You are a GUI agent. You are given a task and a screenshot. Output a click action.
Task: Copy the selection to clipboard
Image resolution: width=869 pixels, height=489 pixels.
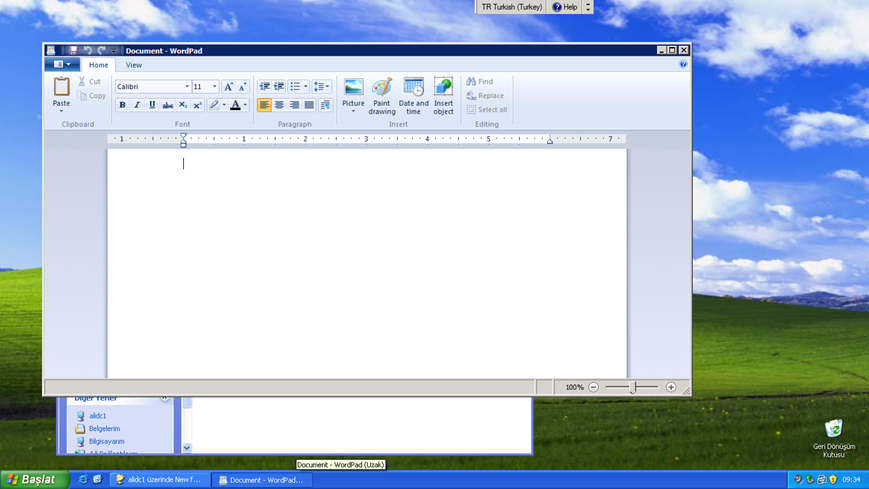point(91,96)
